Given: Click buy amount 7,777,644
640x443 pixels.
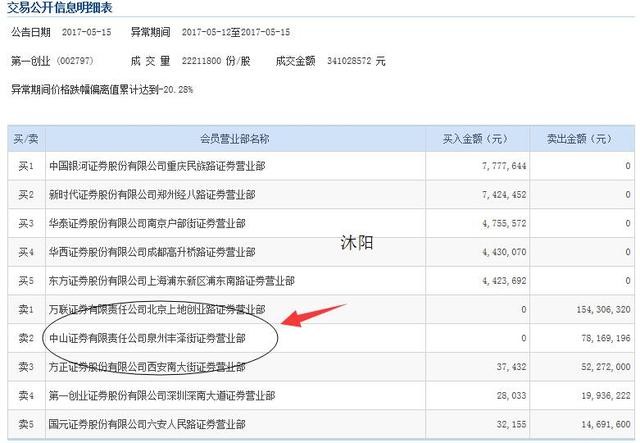Looking at the screenshot, I should (504, 166).
